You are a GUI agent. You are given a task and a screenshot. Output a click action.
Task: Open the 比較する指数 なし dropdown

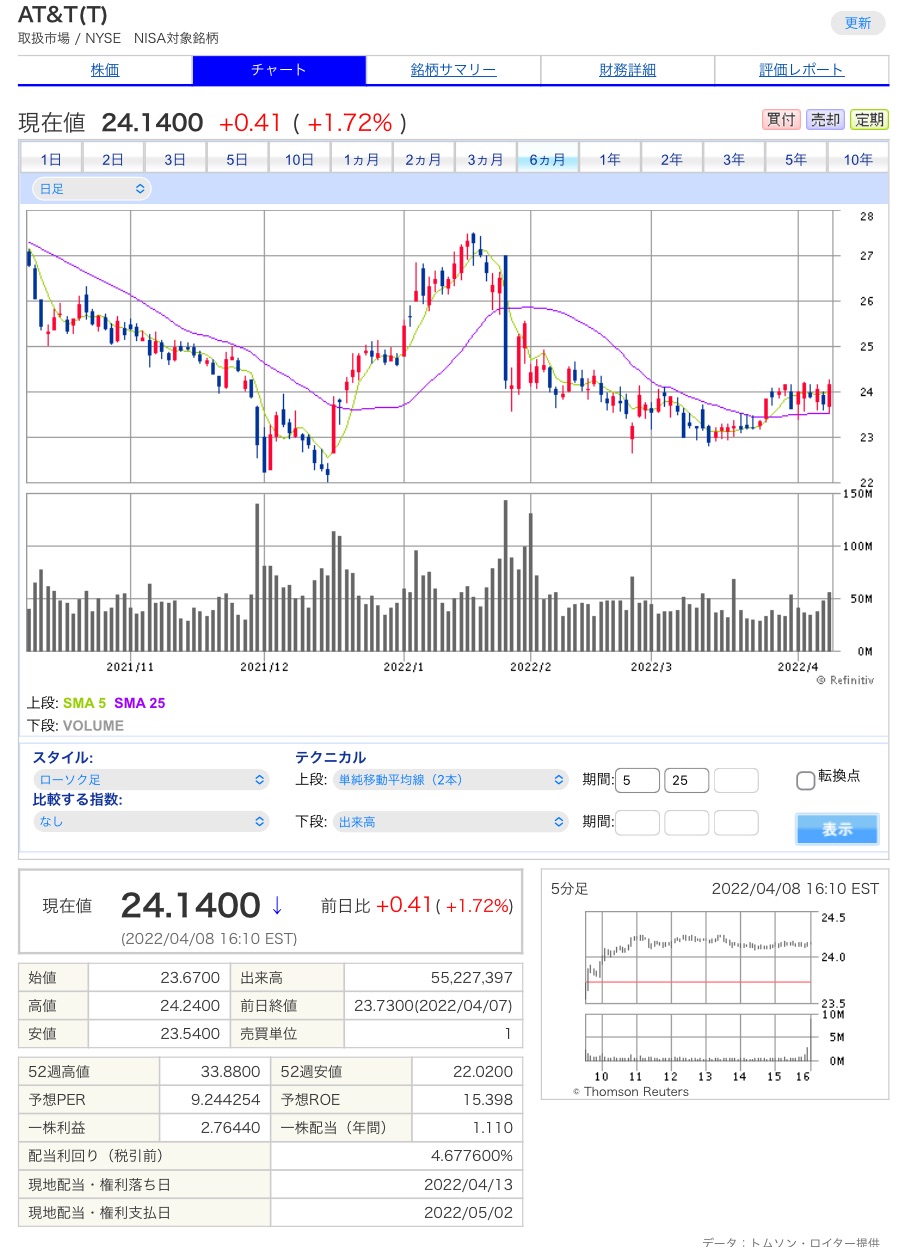pos(151,821)
